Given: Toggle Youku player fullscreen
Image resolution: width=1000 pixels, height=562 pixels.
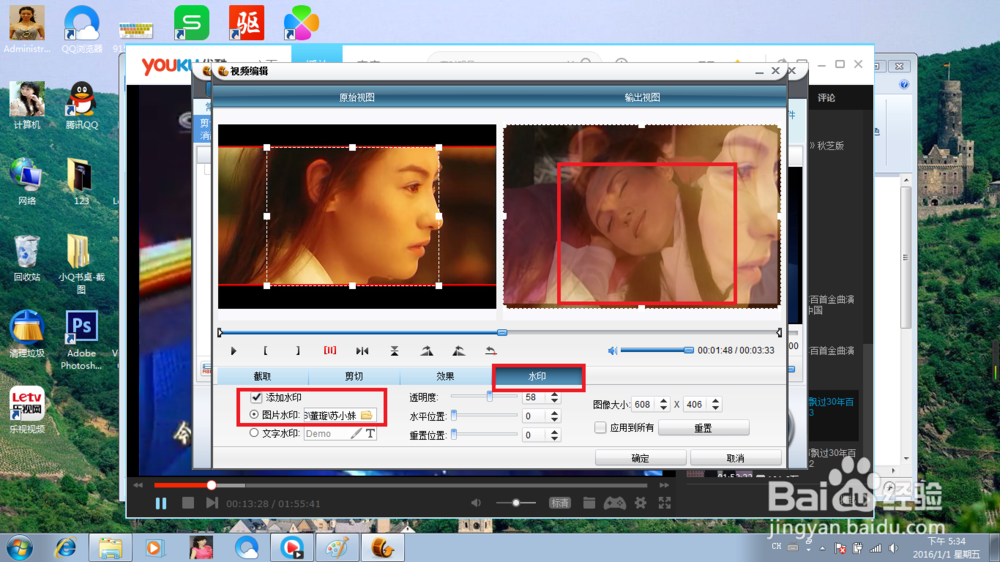Looking at the screenshot, I should [665, 503].
